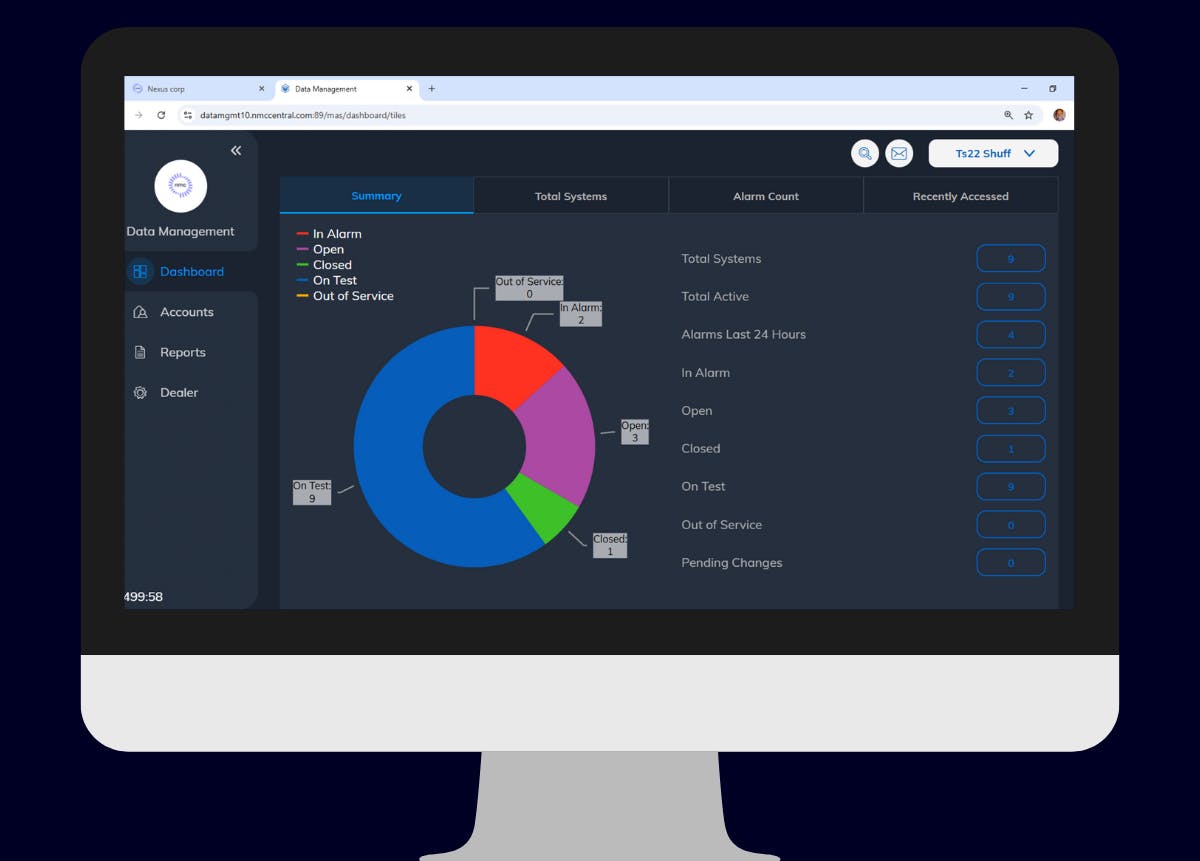Click the Reports document icon
The image size is (1200, 861).
140,352
